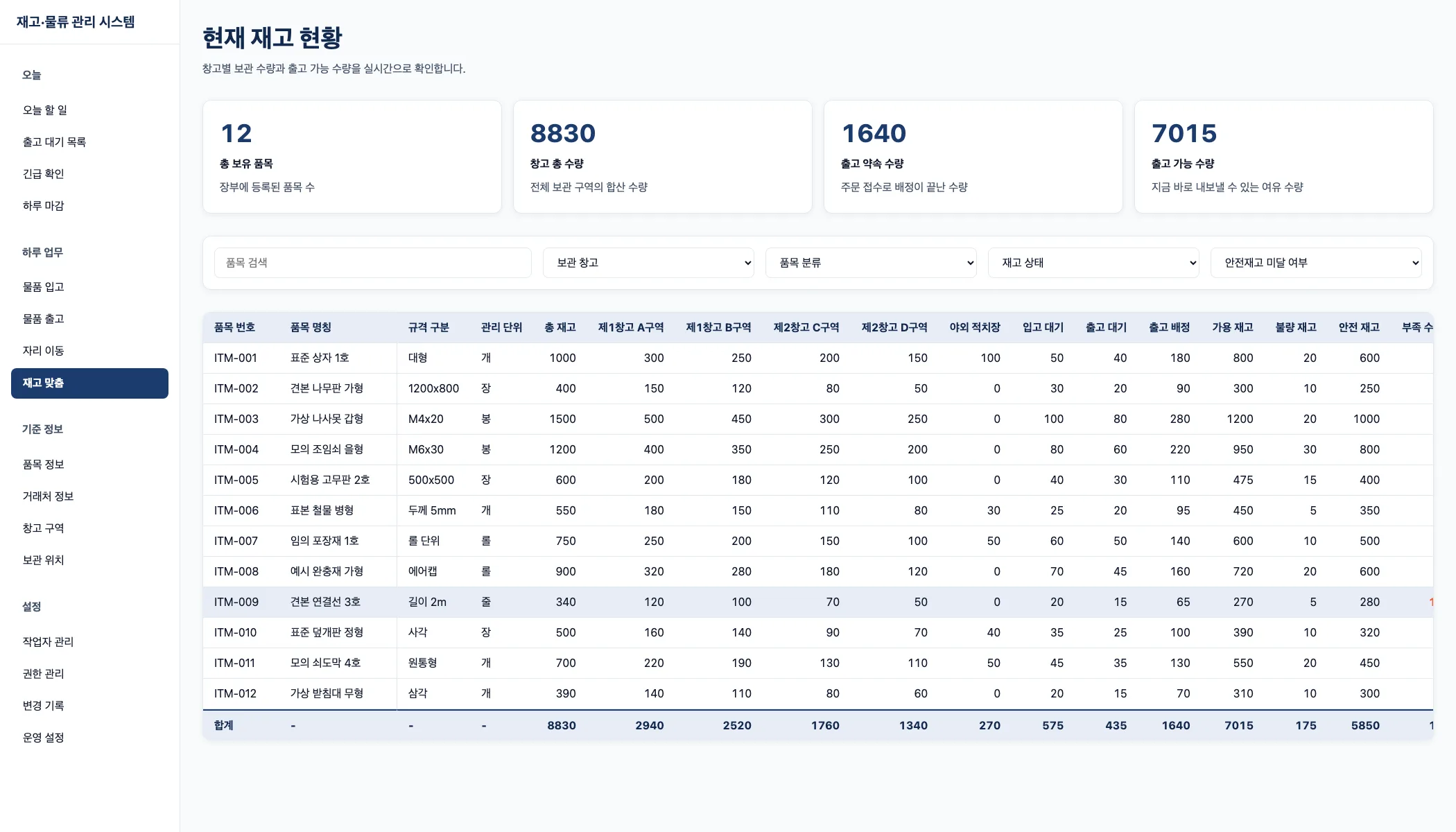Viewport: 1456px width, 832px height.
Task: Click the 안전 재고 column header
Action: (x=1359, y=327)
